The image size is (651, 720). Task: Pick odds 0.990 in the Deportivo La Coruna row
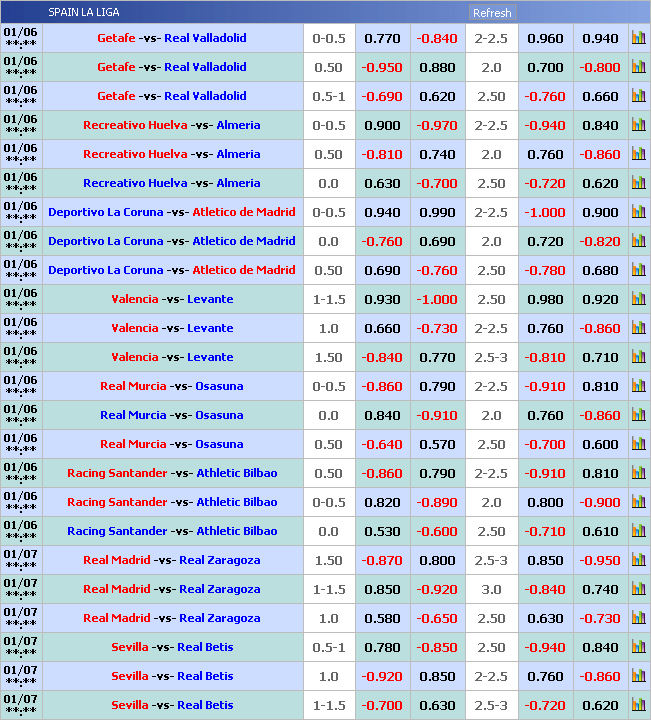point(437,213)
